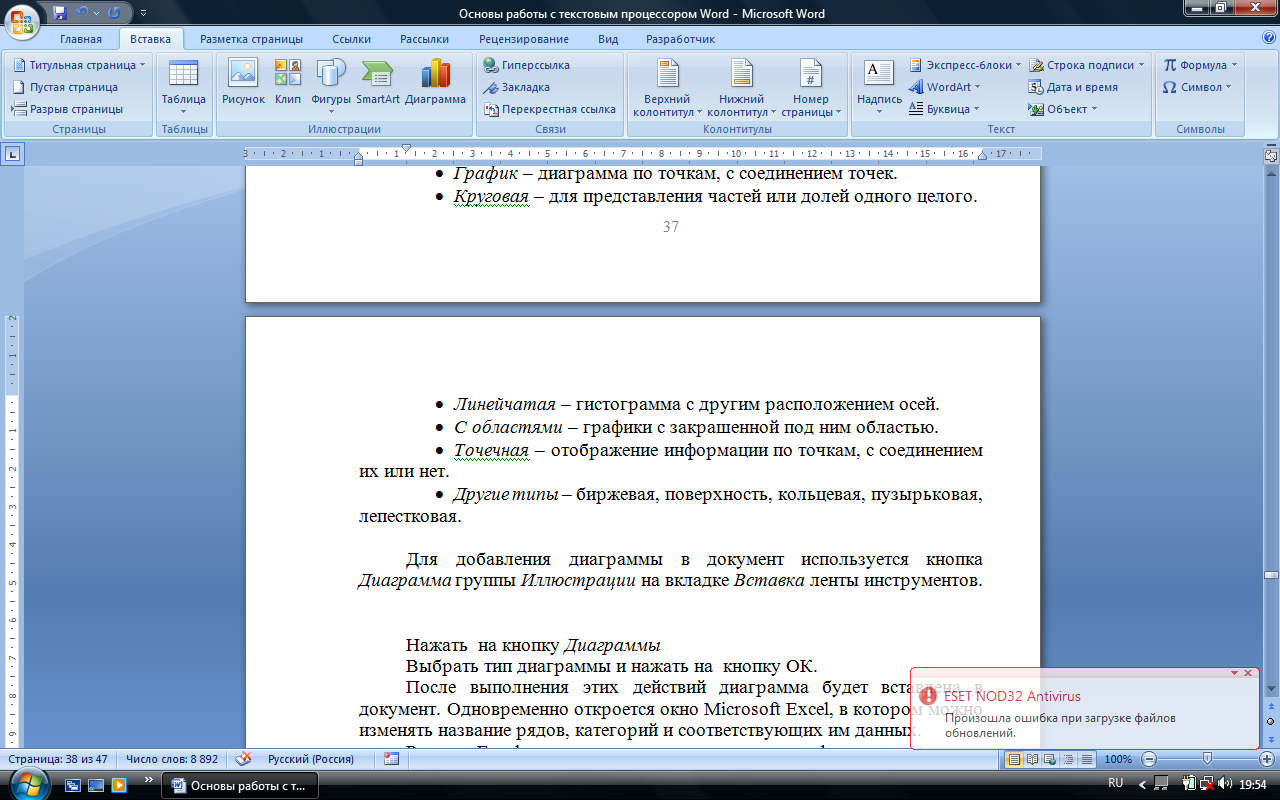Switch to Draft view
This screenshot has width=1280, height=800.
coord(1086,759)
